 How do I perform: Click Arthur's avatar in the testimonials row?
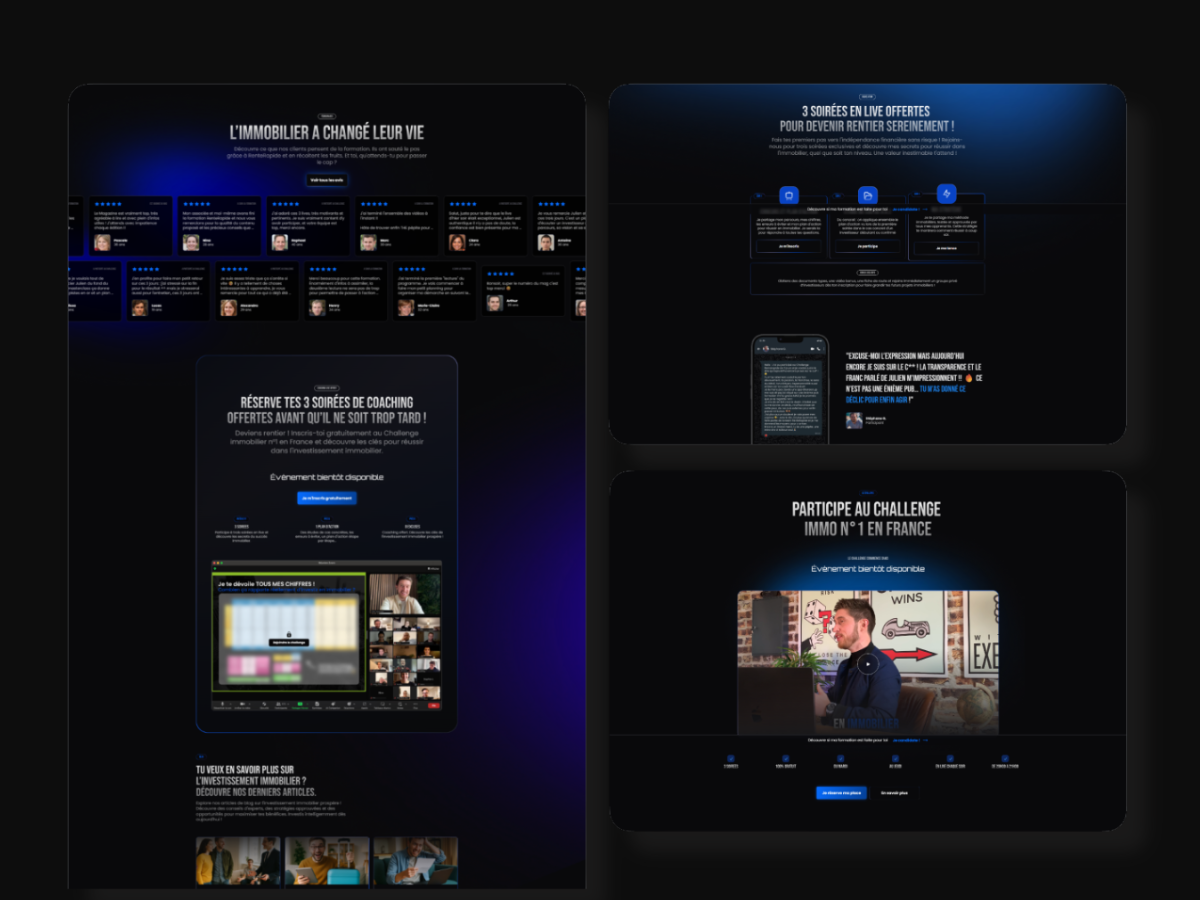click(x=494, y=302)
